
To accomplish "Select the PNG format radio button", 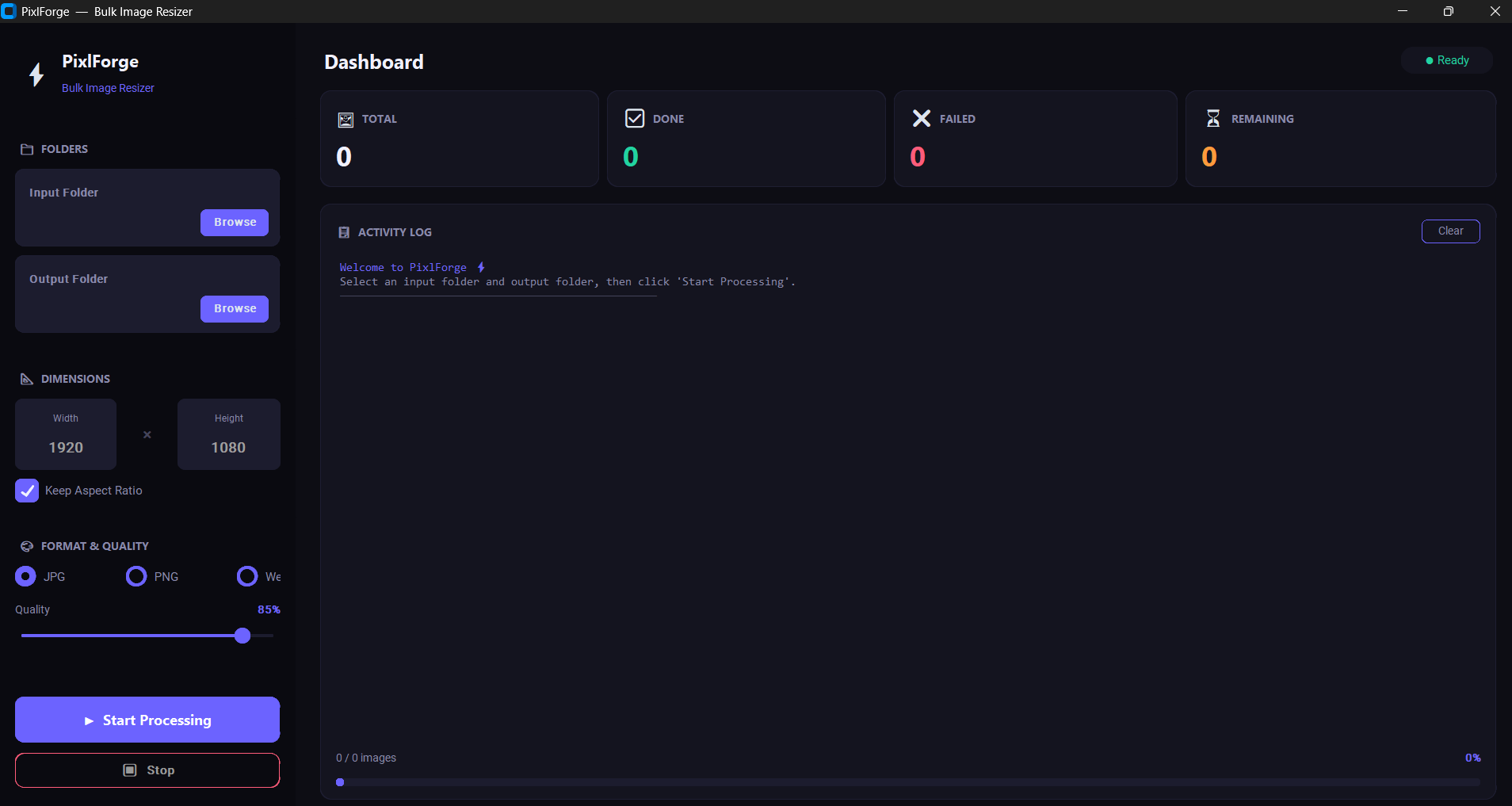I will point(136,576).
